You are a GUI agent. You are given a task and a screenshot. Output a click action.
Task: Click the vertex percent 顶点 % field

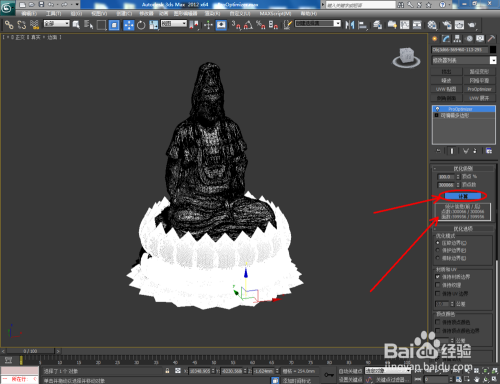coord(446,177)
